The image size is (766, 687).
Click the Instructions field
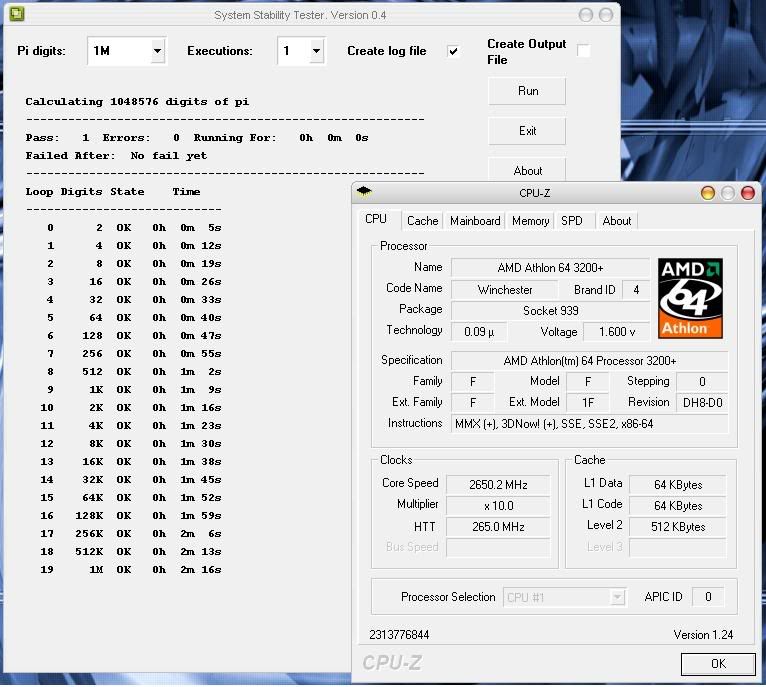click(590, 424)
